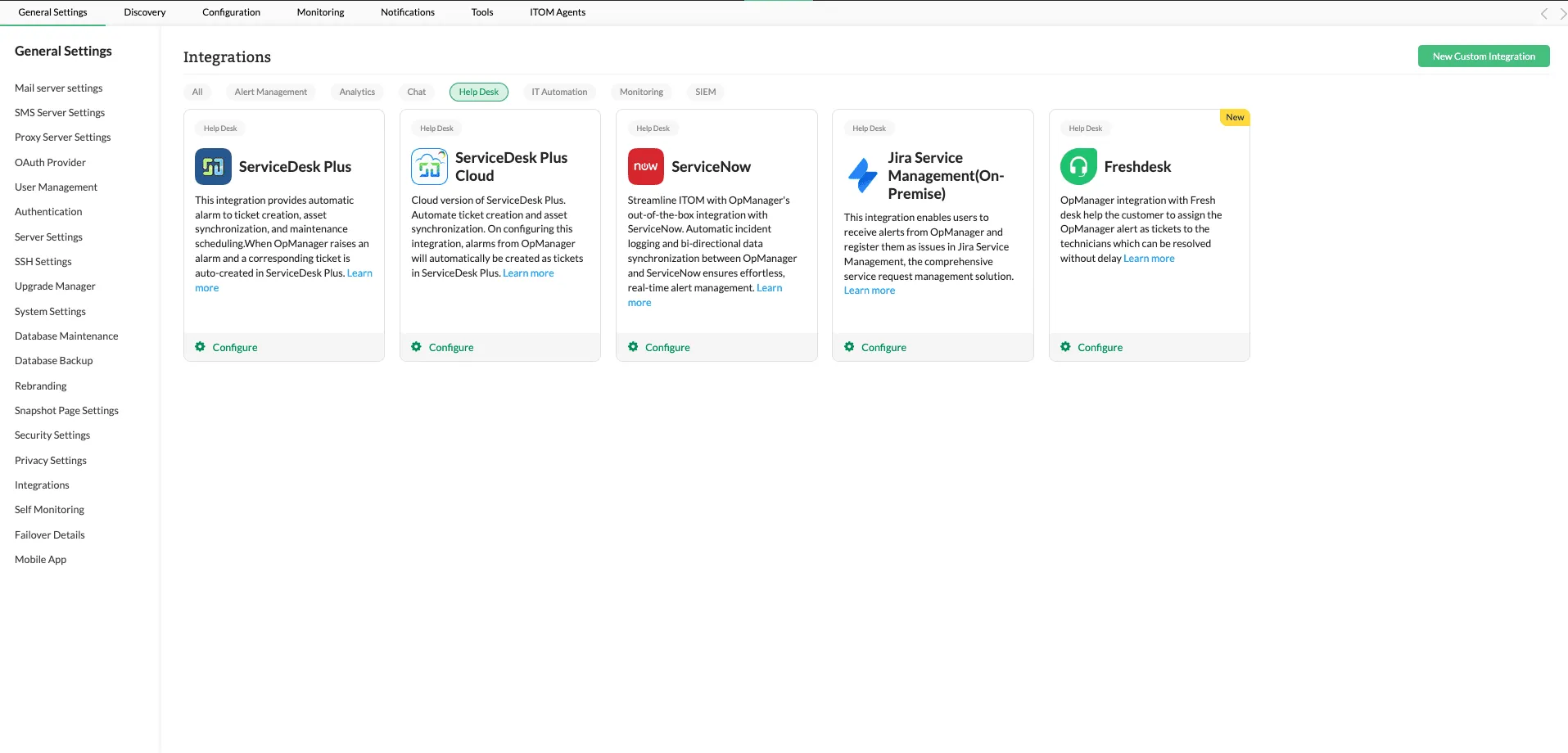Image resolution: width=1568 pixels, height=753 pixels.
Task: Click New Custom Integration button
Action: [x=1484, y=56]
